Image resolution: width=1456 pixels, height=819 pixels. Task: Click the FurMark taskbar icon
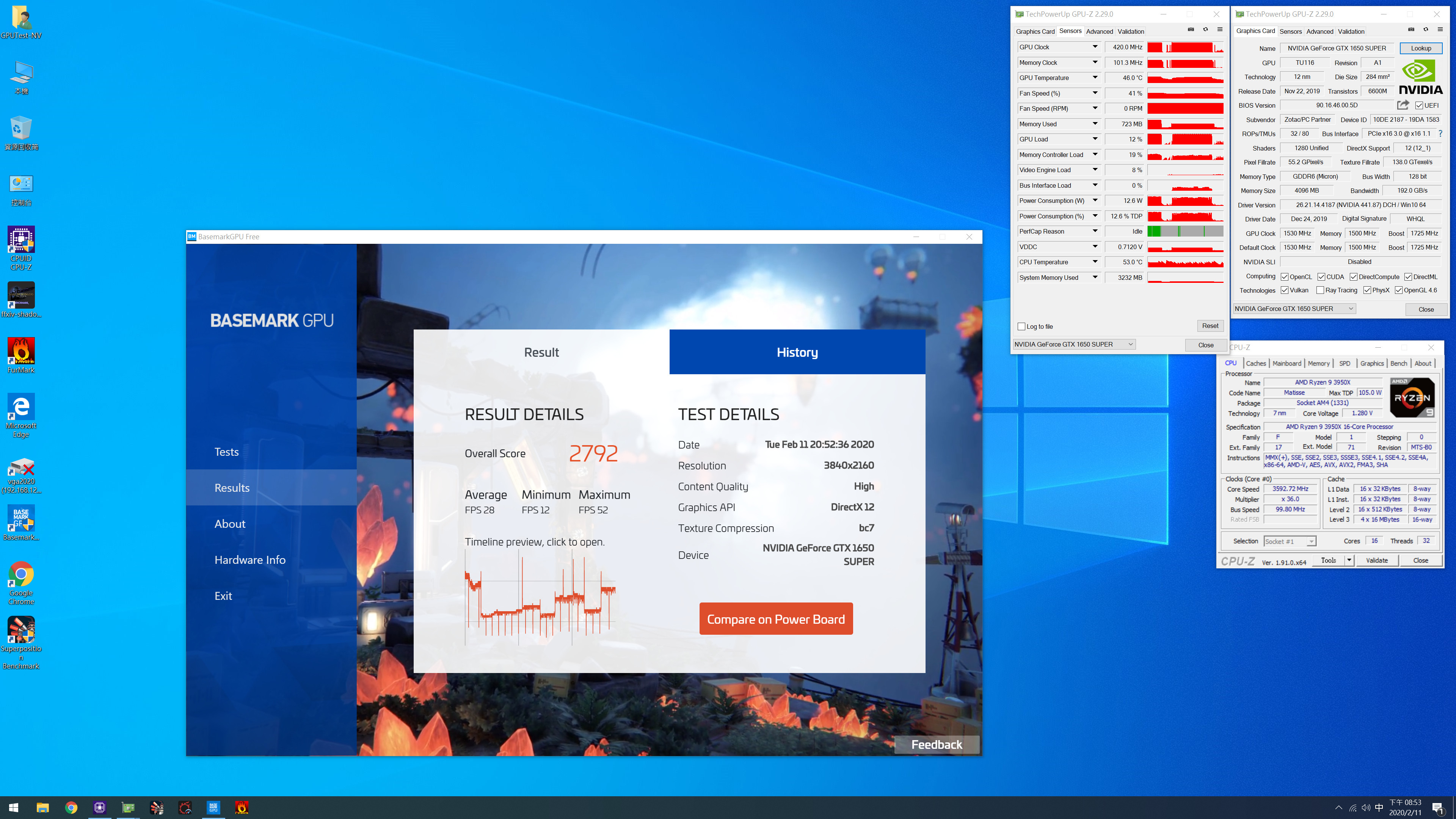tap(242, 807)
